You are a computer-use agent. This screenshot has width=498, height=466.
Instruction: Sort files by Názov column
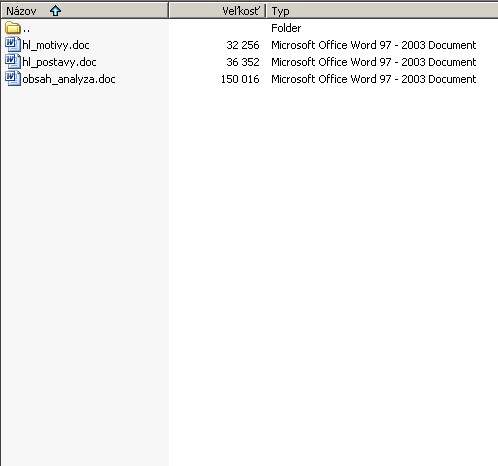click(84, 11)
